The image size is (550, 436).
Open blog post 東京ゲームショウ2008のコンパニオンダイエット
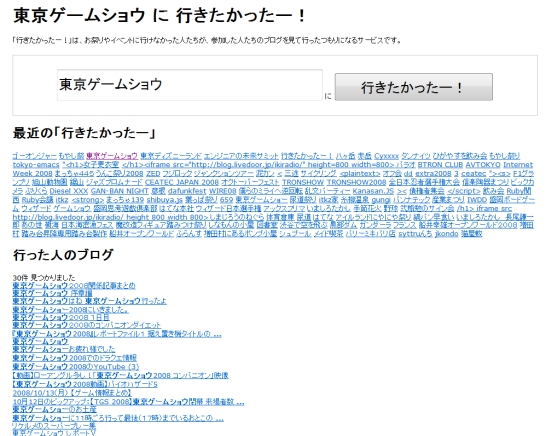click(x=87, y=325)
